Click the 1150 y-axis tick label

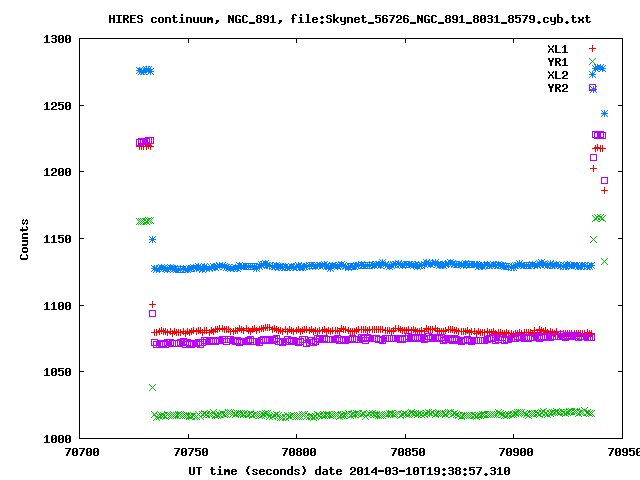point(57,239)
